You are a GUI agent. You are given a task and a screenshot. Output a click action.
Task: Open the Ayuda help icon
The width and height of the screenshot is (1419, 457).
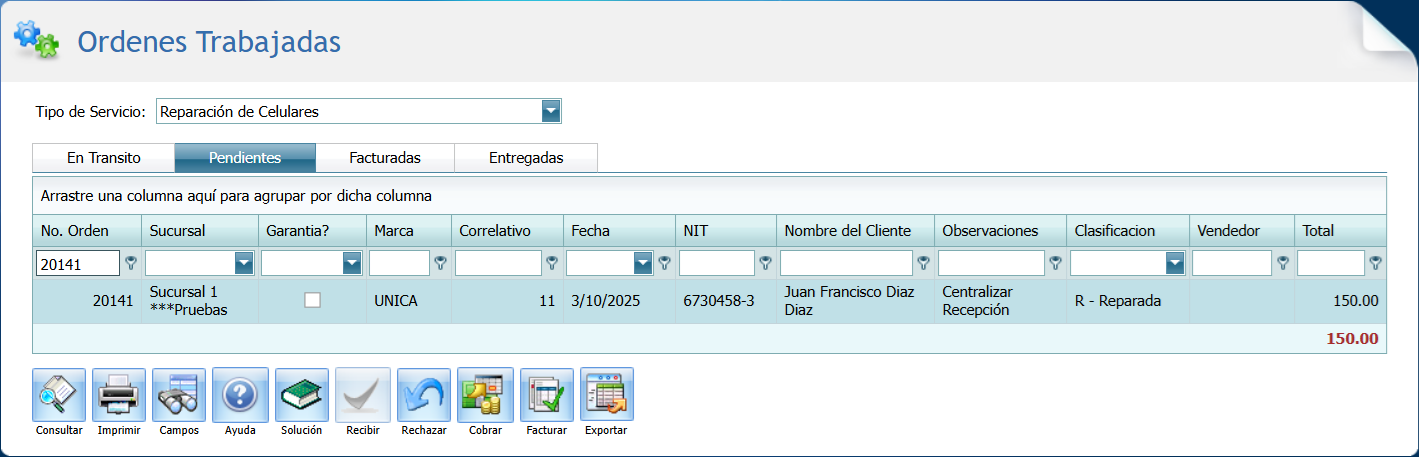pos(240,395)
